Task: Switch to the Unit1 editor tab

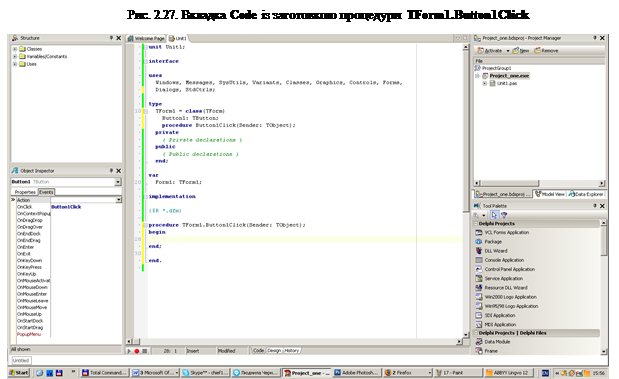Action: pyautogui.click(x=178, y=38)
